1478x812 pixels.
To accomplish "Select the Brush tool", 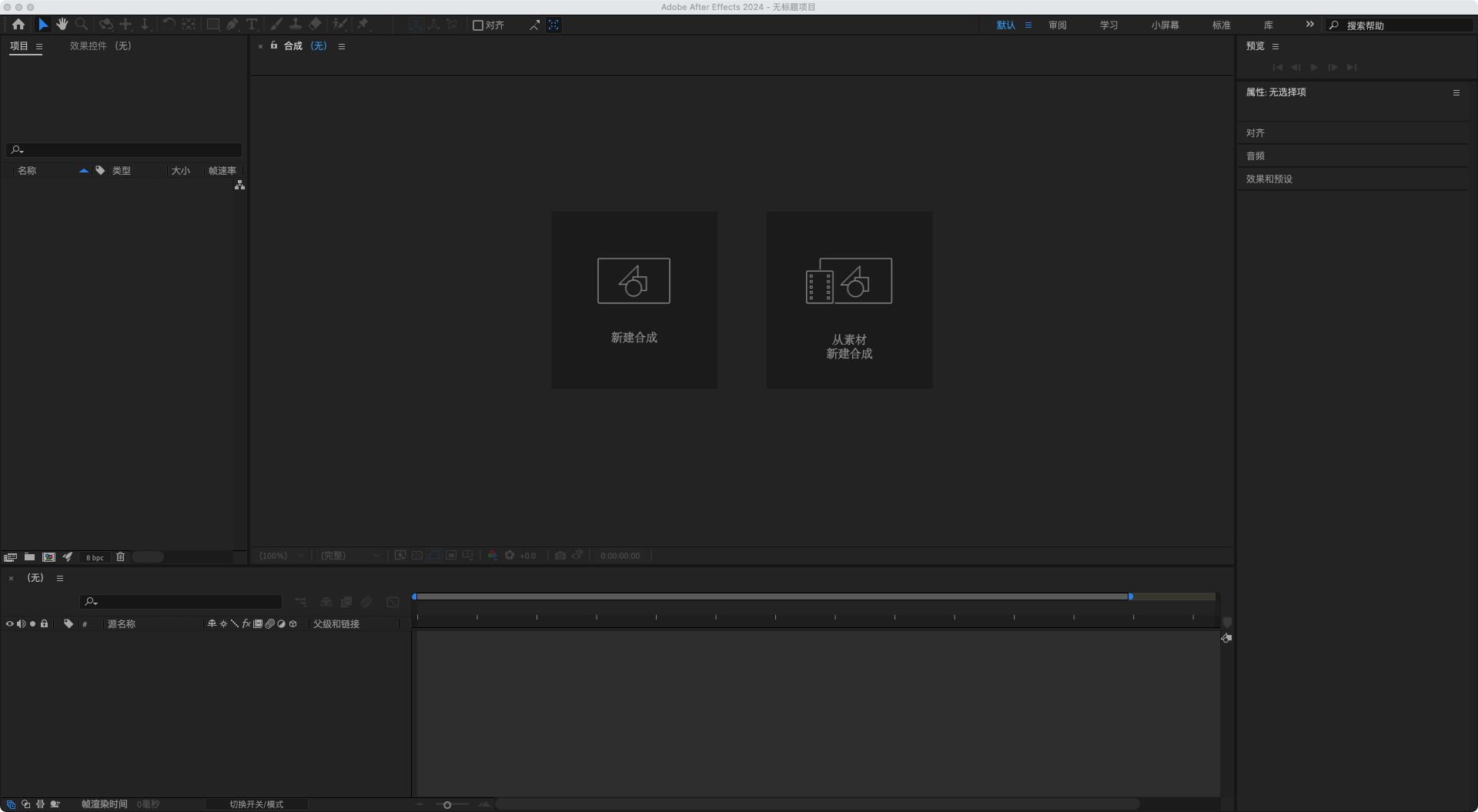I will [x=276, y=24].
